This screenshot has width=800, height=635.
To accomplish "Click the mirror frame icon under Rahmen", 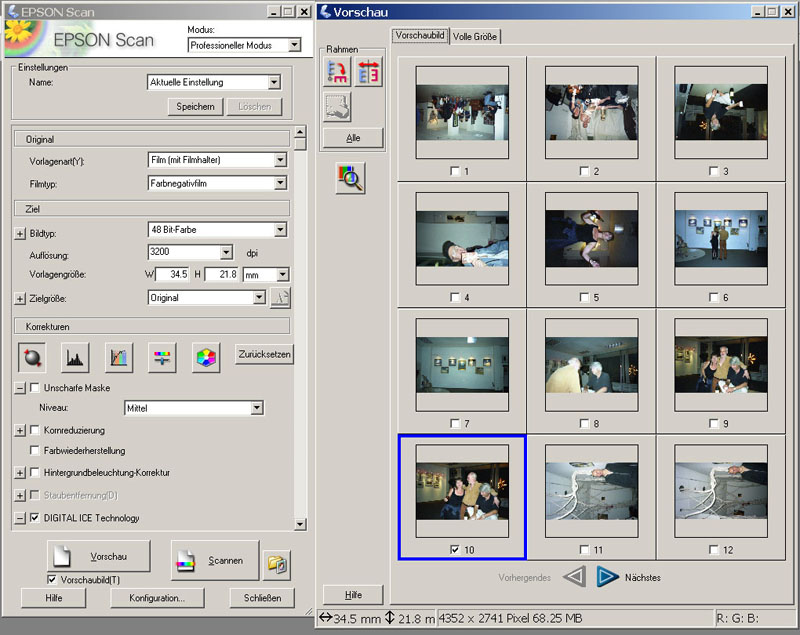I will (x=367, y=72).
